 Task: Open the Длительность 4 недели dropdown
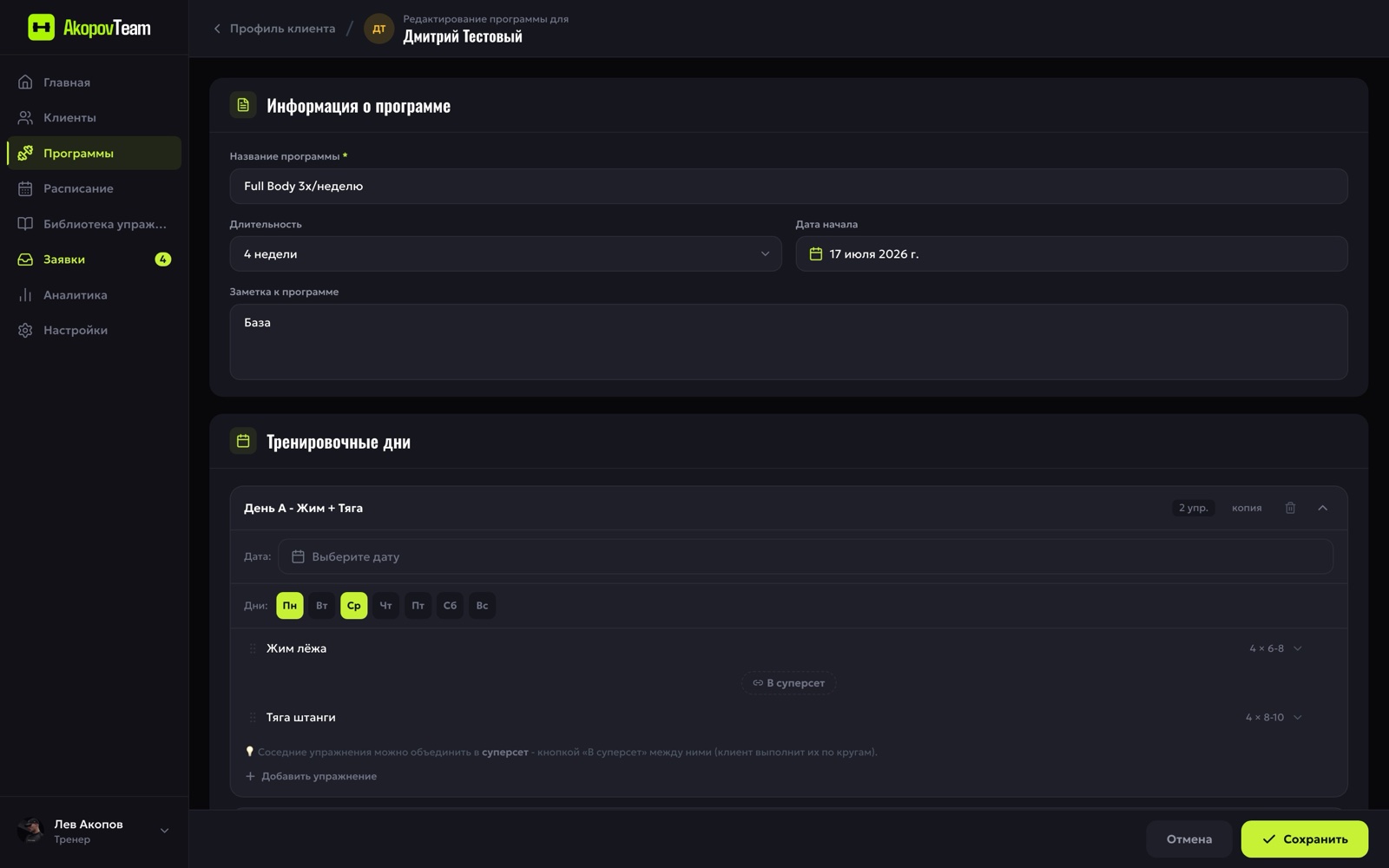[x=505, y=253]
